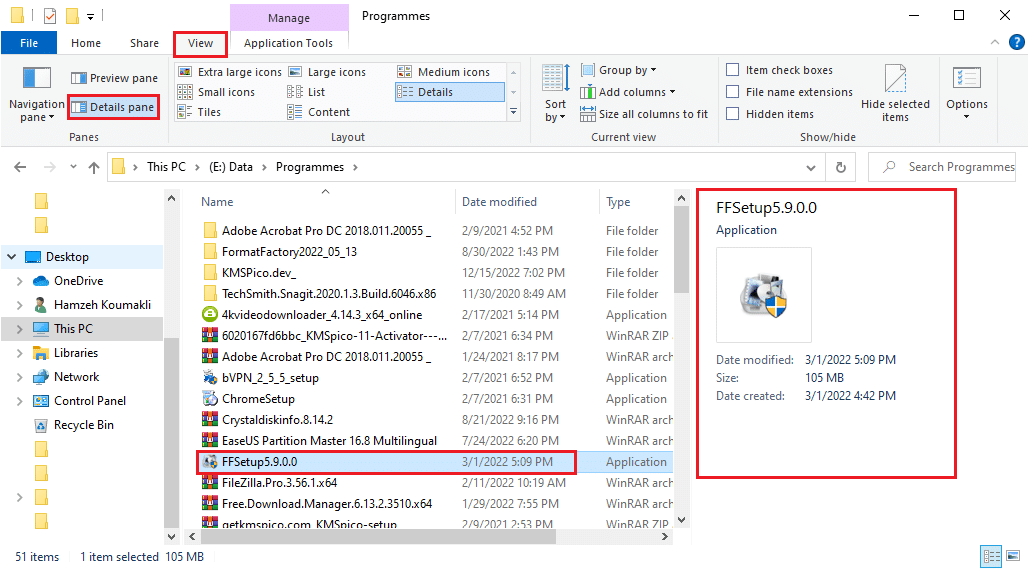Enable Item check boxes option
The image size is (1029, 569).
coord(733,70)
